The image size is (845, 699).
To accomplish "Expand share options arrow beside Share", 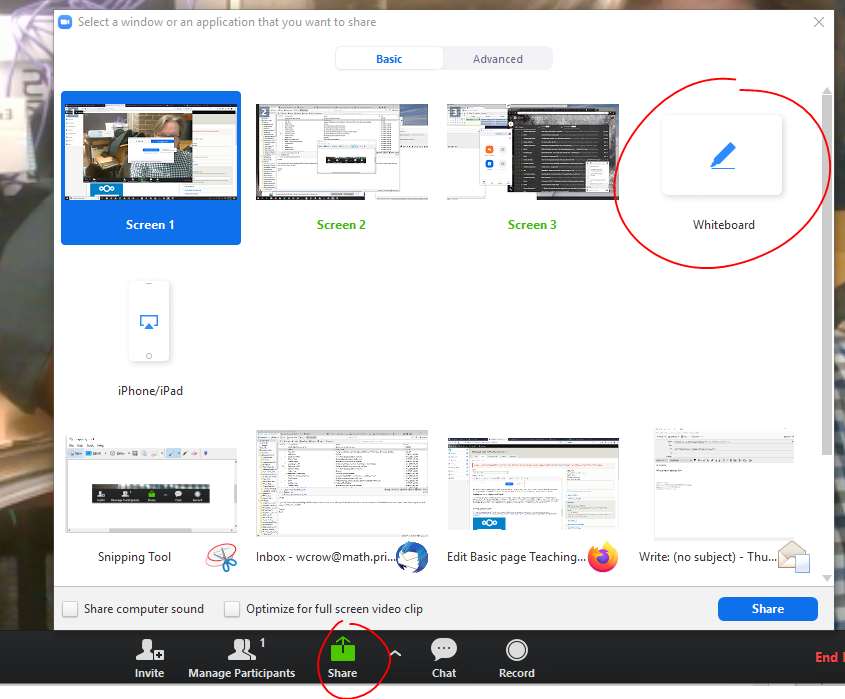I will pyautogui.click(x=395, y=654).
